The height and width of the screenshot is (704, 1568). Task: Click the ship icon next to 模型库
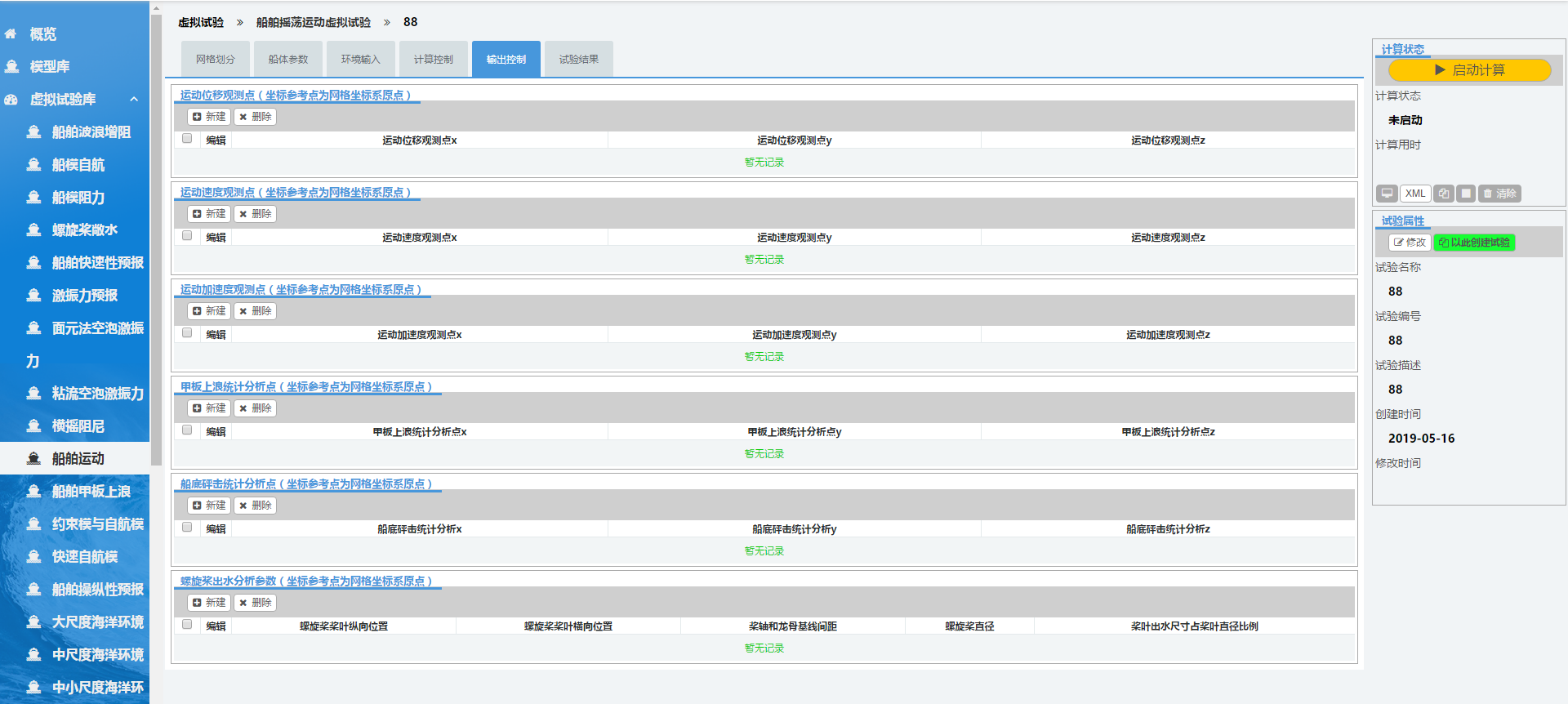pyautogui.click(x=12, y=67)
